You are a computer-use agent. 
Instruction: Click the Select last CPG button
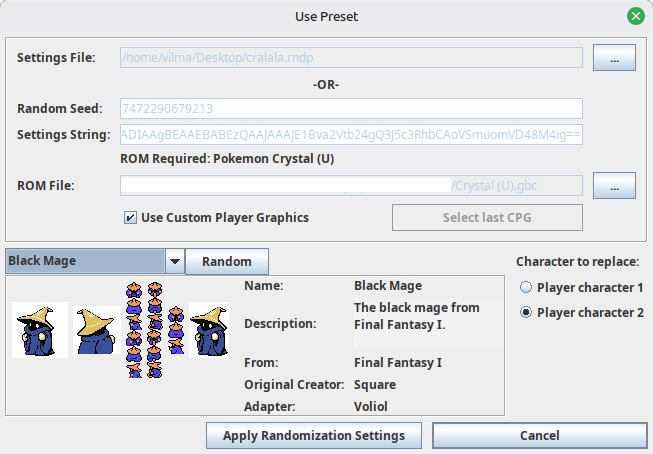(x=487, y=217)
